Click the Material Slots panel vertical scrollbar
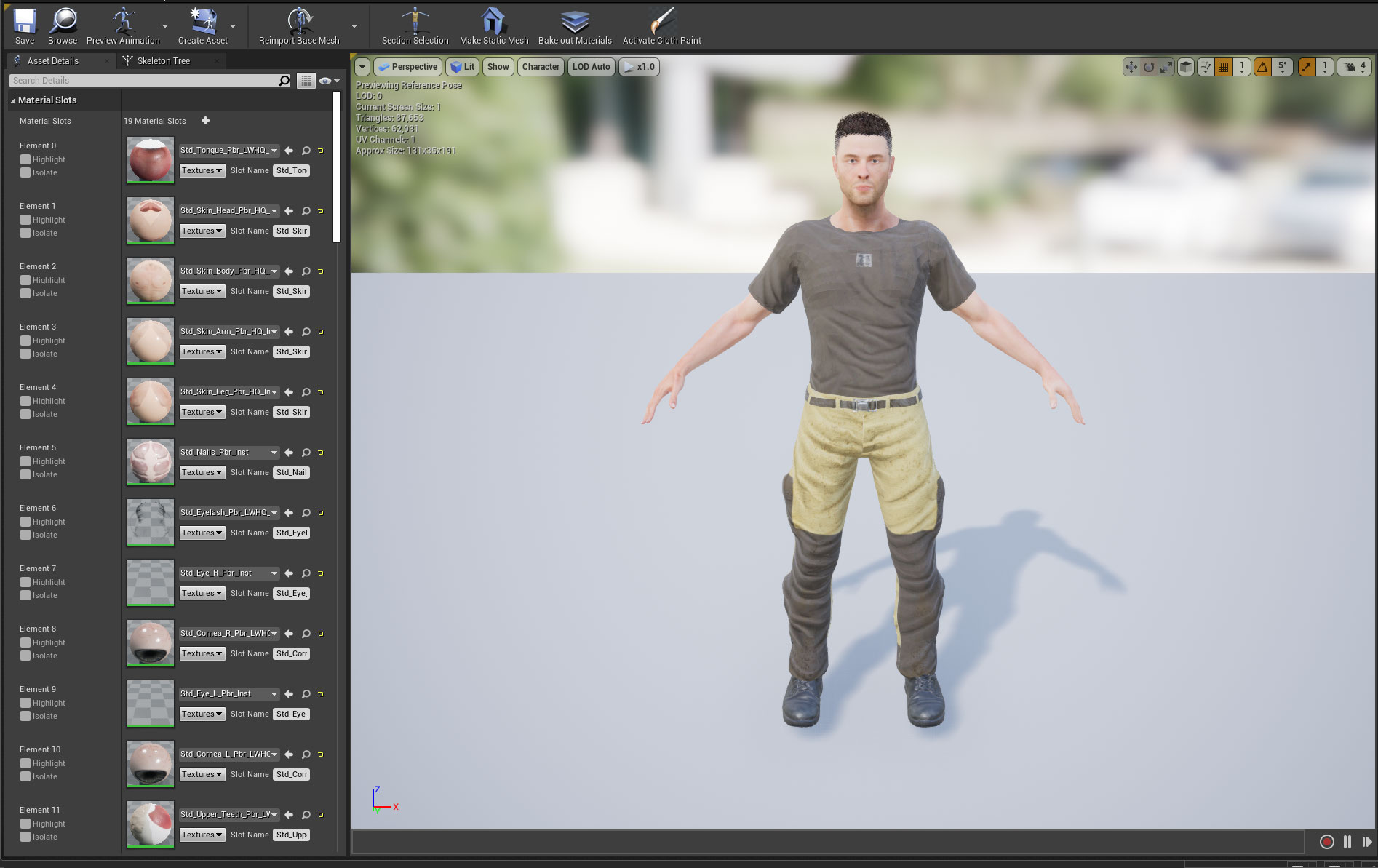This screenshot has width=1378, height=868. [337, 167]
